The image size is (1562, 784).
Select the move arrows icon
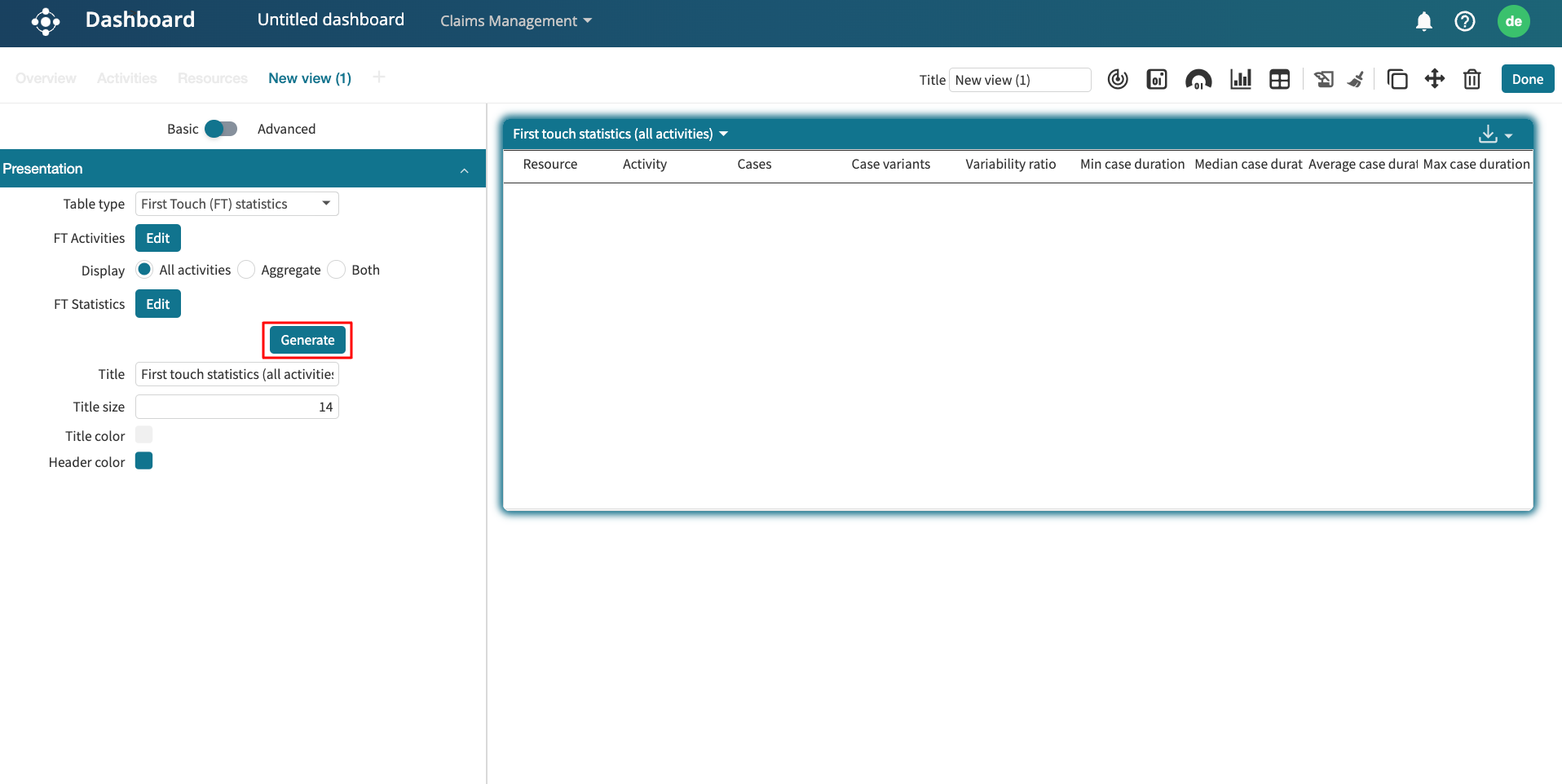tap(1434, 79)
